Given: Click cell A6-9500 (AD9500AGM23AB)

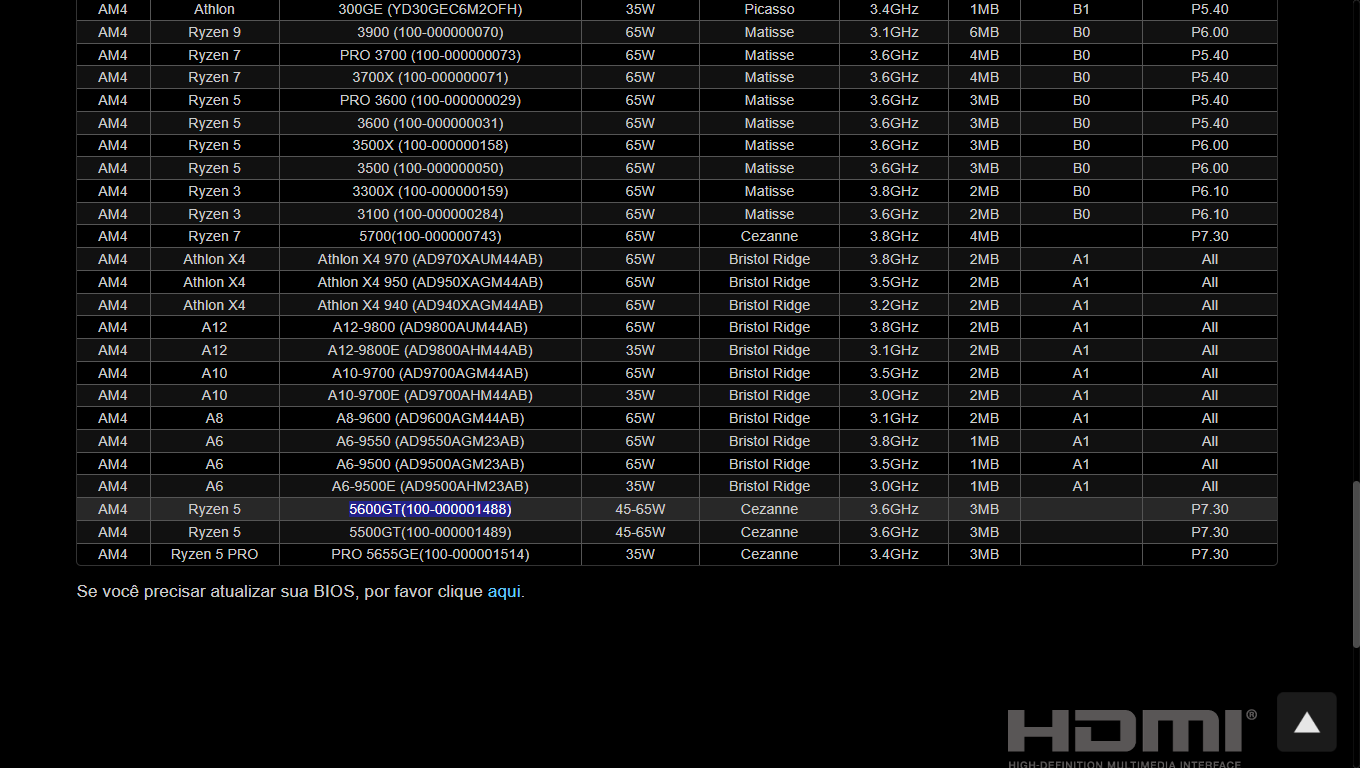Looking at the screenshot, I should 430,464.
